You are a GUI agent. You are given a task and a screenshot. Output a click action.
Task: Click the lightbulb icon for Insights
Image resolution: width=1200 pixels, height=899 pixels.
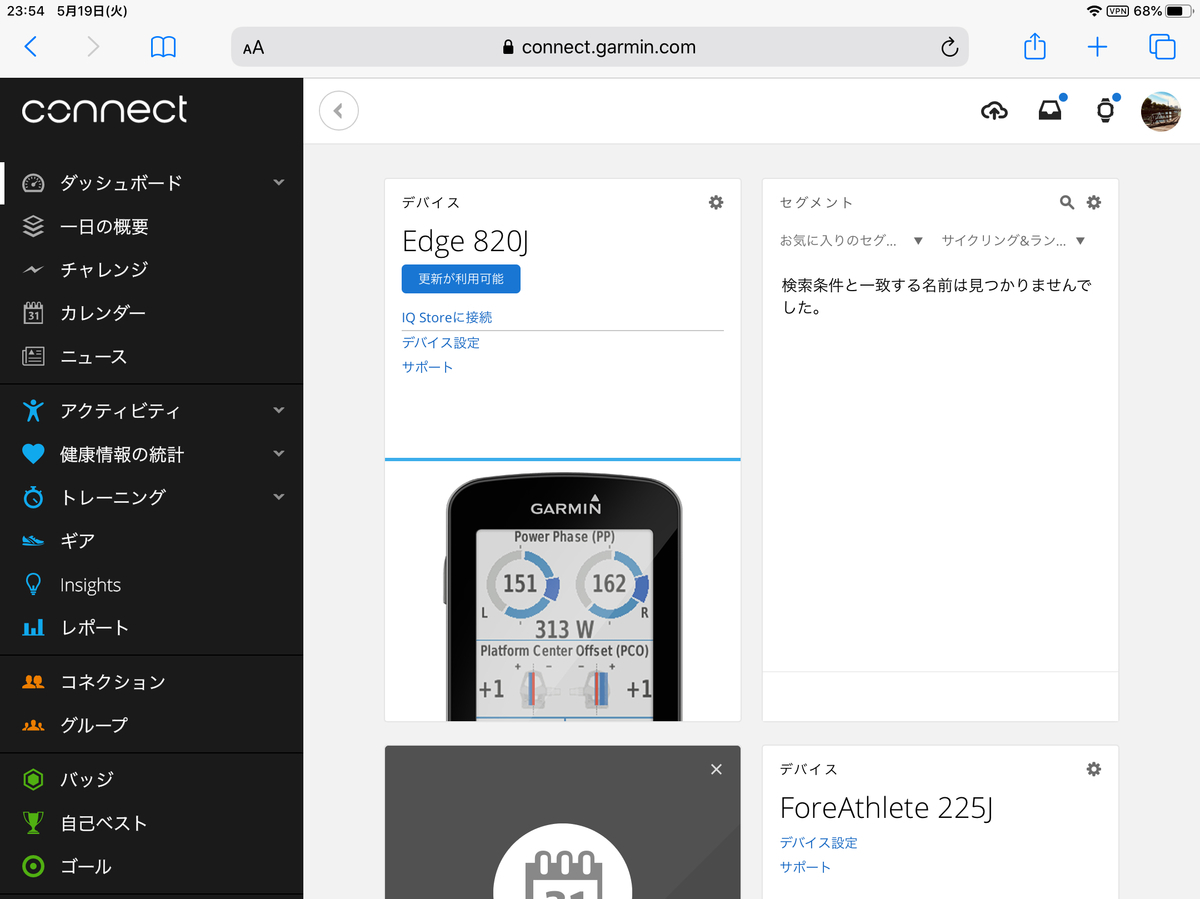(33, 585)
